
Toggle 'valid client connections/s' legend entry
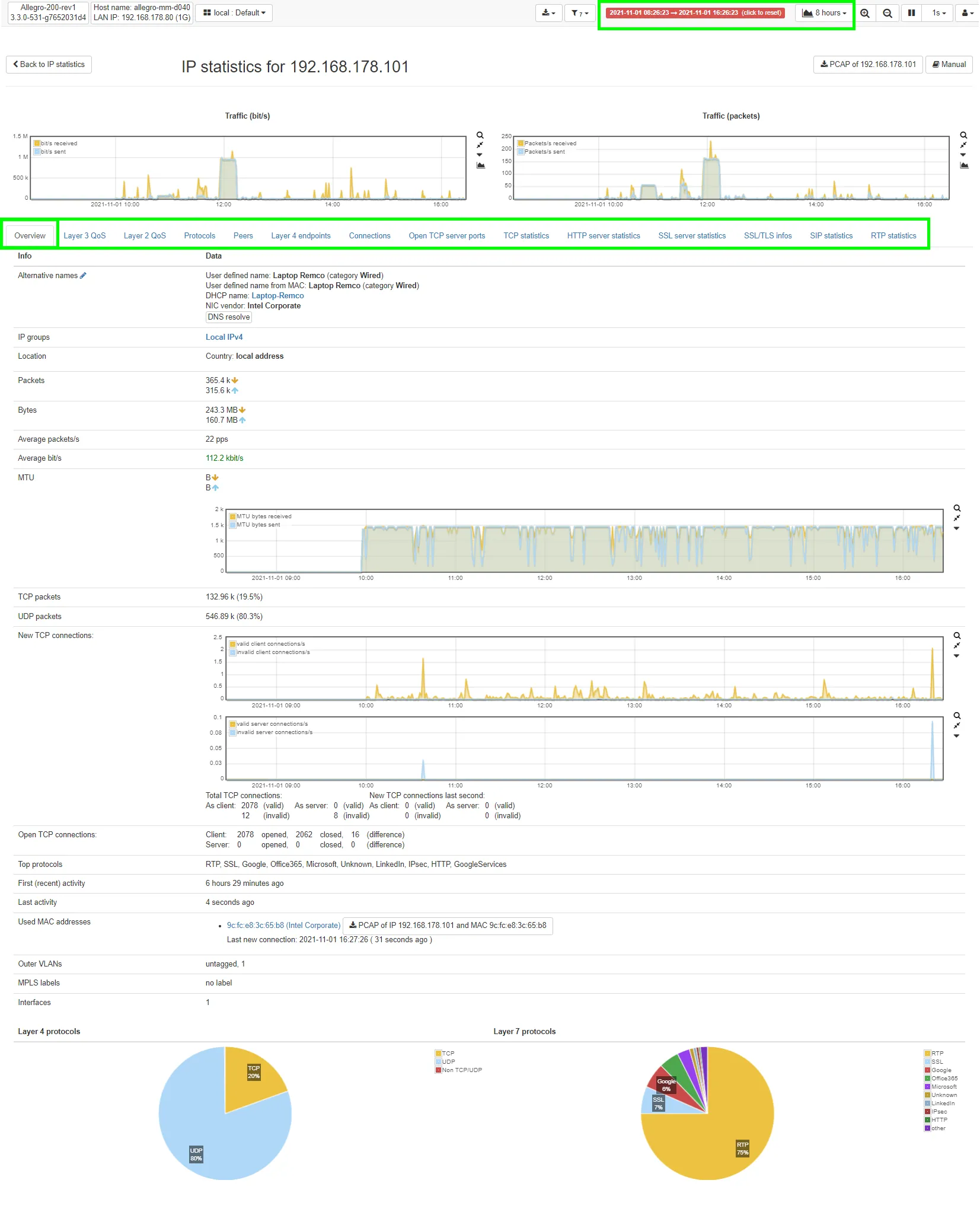[x=270, y=644]
